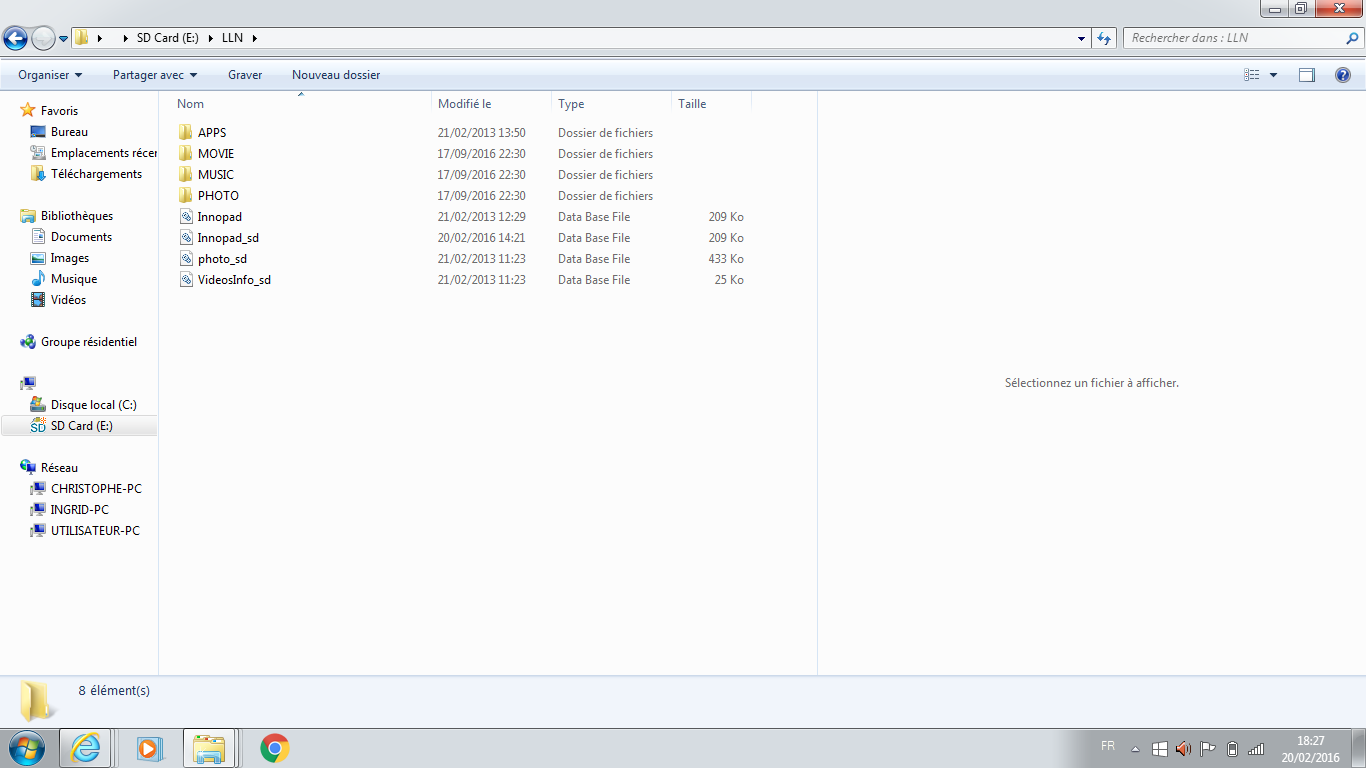The height and width of the screenshot is (768, 1366).
Task: Click the volume speaker tray icon
Action: [1183, 749]
